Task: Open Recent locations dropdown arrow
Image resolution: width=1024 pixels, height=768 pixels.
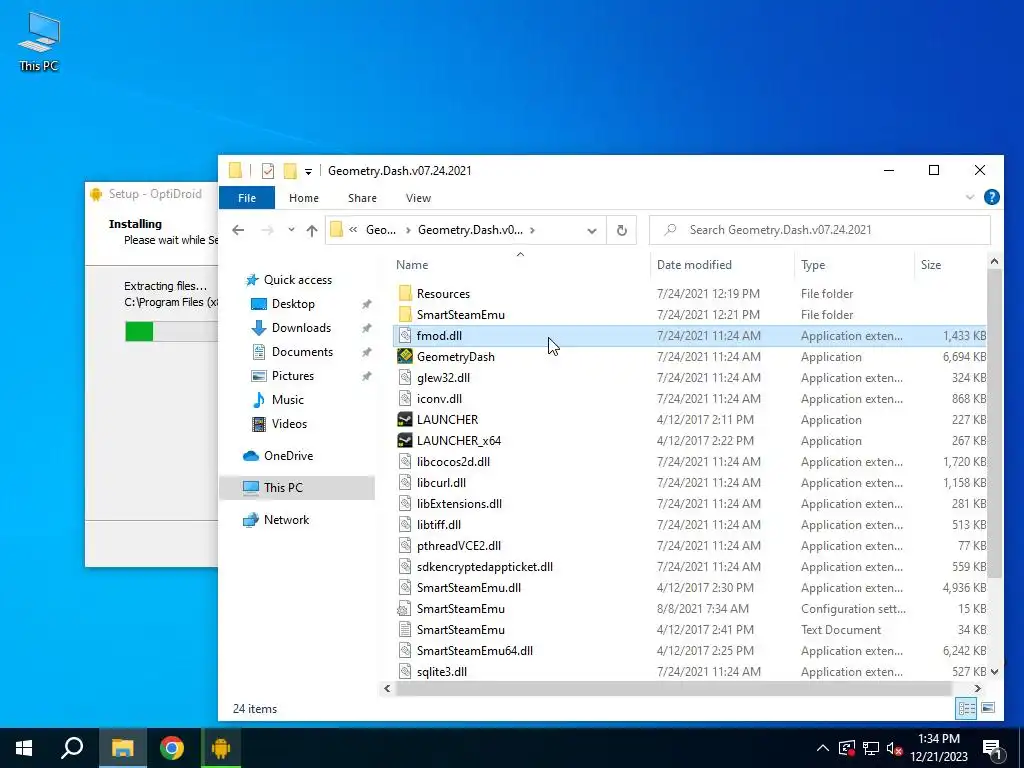Action: [x=291, y=230]
